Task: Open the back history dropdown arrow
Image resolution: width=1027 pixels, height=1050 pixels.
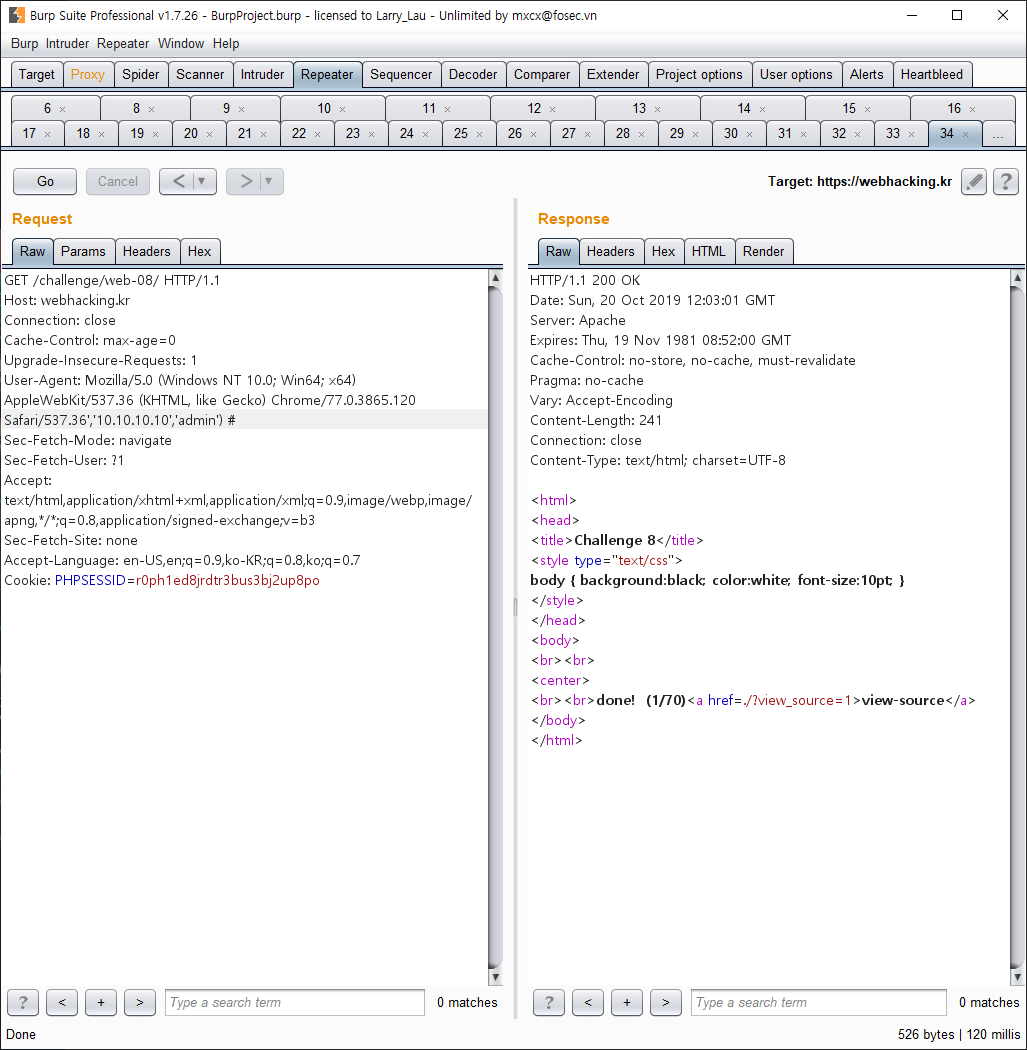Action: [x=202, y=181]
